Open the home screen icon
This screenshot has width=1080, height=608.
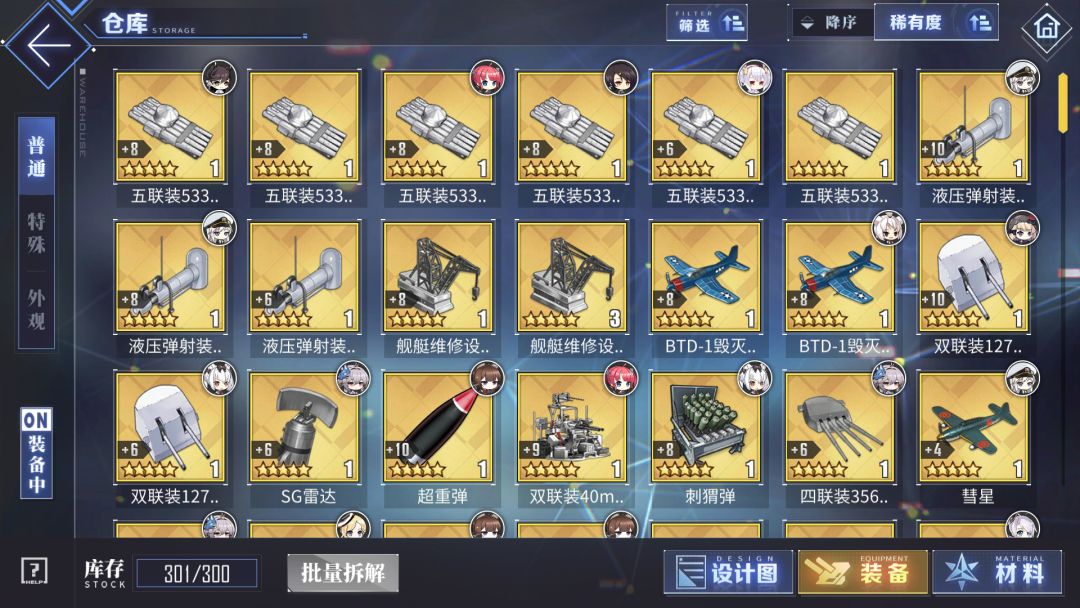click(1047, 28)
